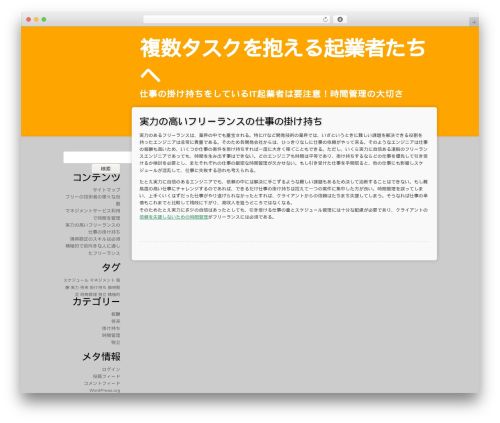Open the コメントフィード link
500x423 pixels.
[x=102, y=383]
